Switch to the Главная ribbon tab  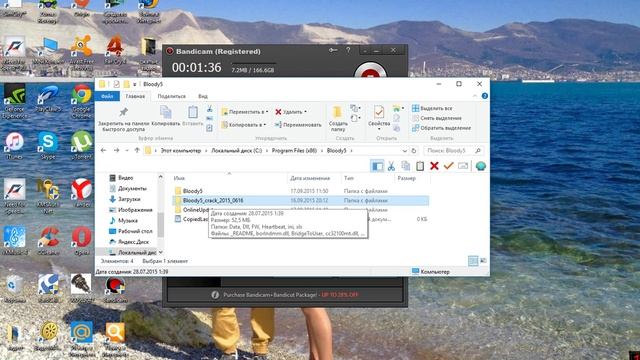[135, 96]
